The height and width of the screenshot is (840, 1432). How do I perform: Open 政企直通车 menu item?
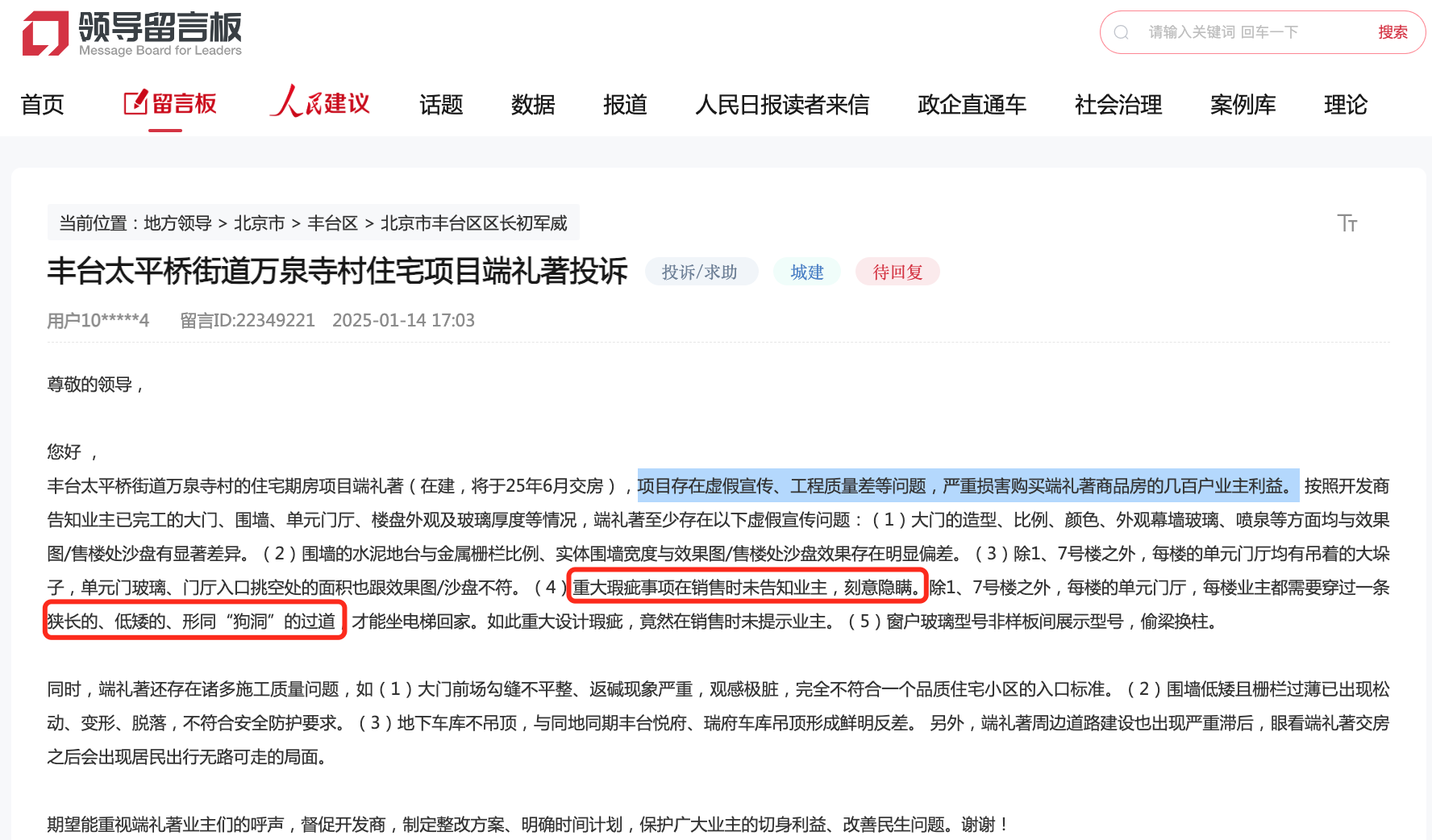[x=972, y=105]
